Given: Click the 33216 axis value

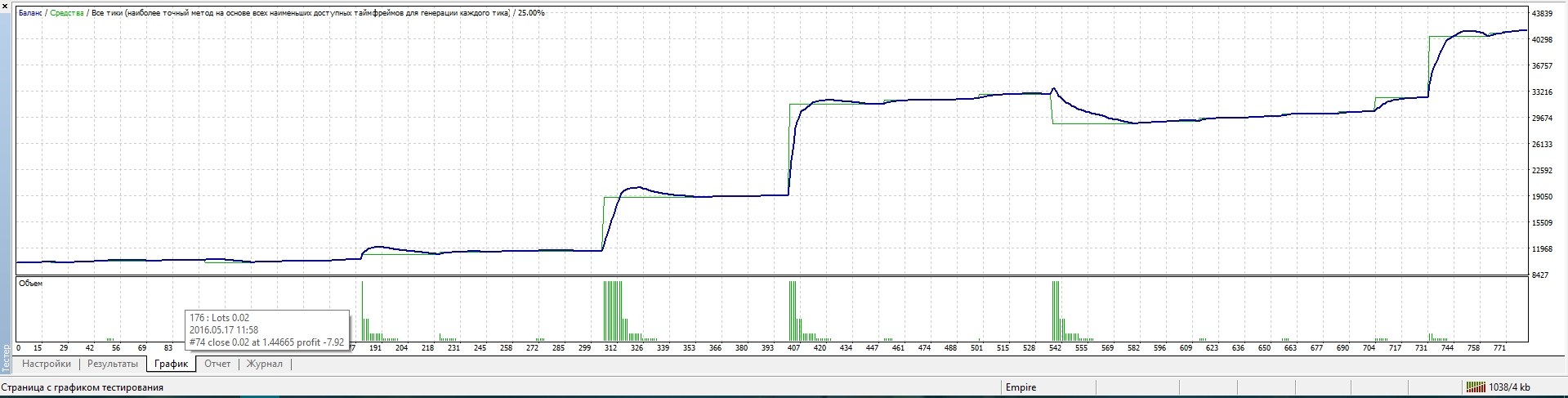Looking at the screenshot, I should pos(1543,92).
